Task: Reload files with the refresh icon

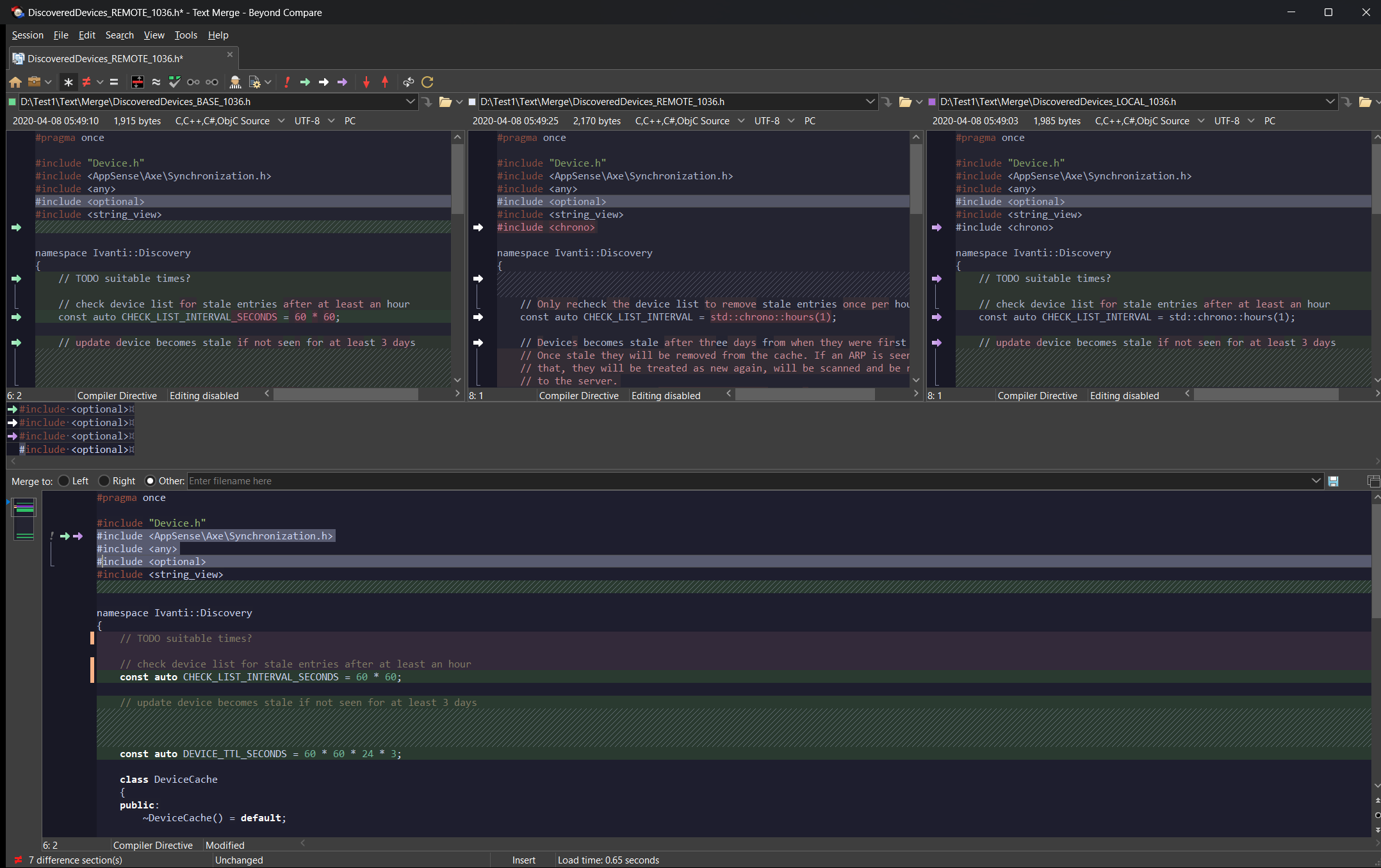Action: 428,82
